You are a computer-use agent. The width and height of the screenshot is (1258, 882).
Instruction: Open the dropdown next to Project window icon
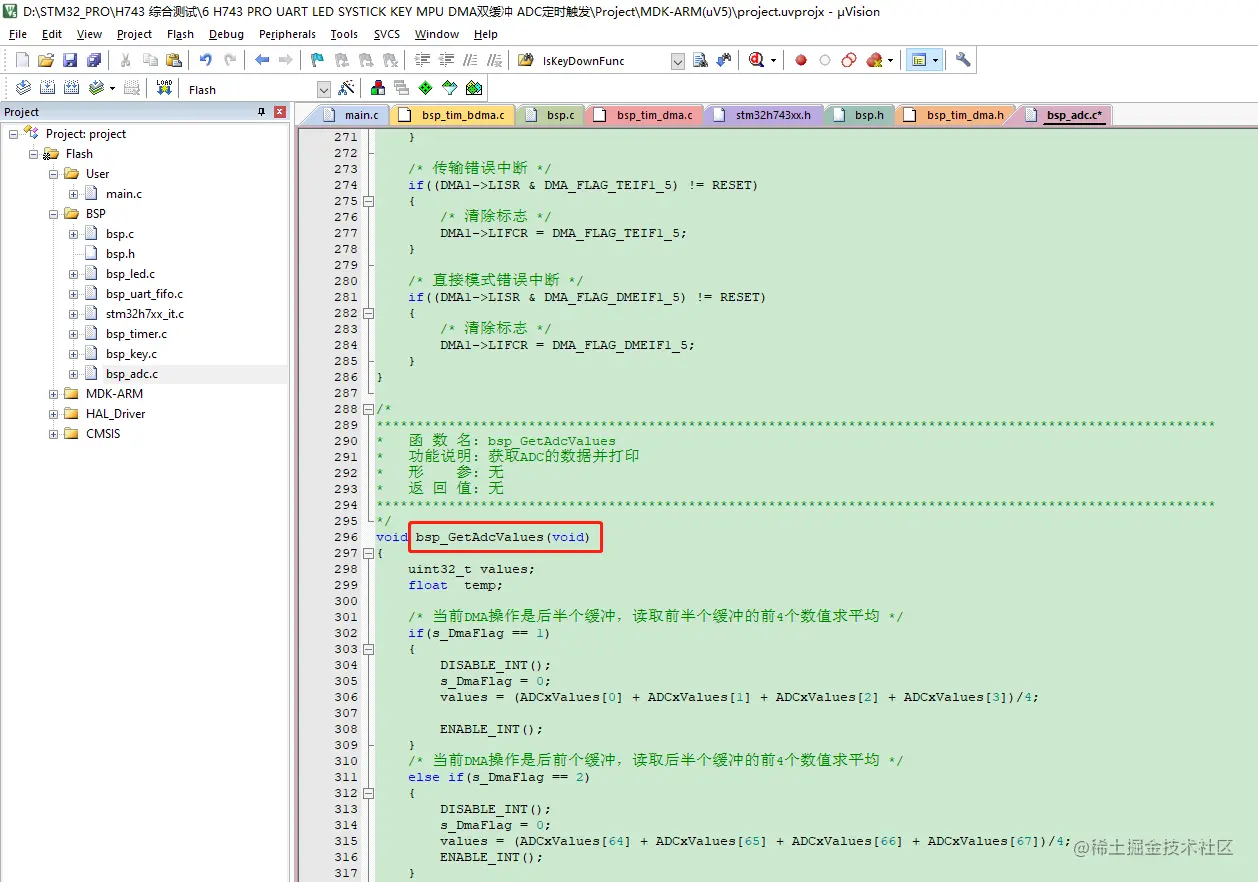(935, 61)
